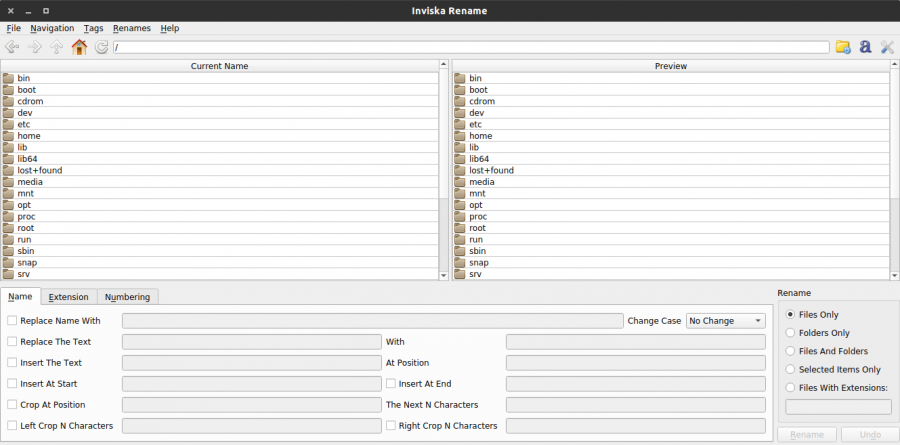Select the Folders Only radio option
This screenshot has width=900, height=445.
coord(790,332)
